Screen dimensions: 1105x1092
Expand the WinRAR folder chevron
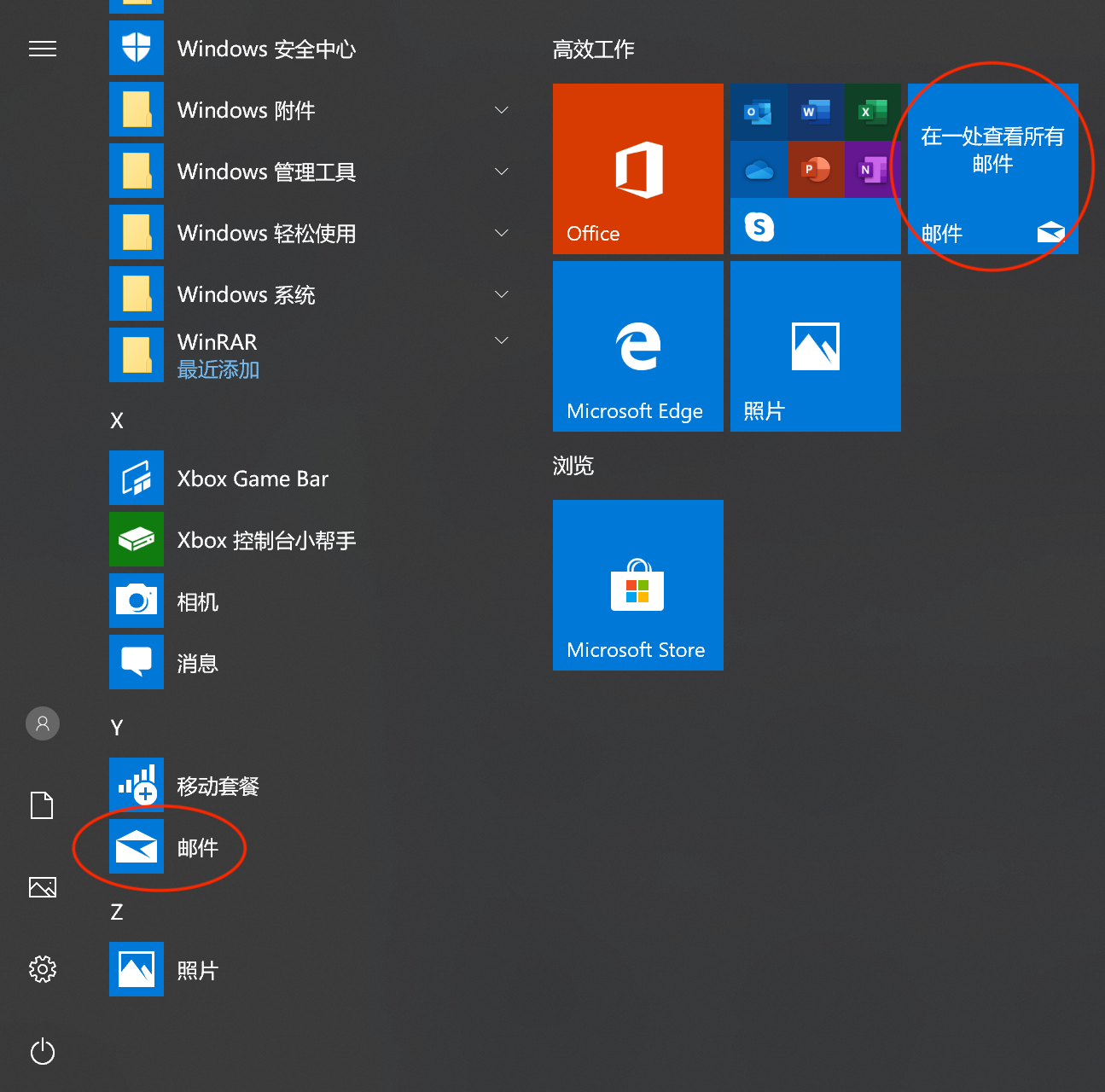click(502, 340)
